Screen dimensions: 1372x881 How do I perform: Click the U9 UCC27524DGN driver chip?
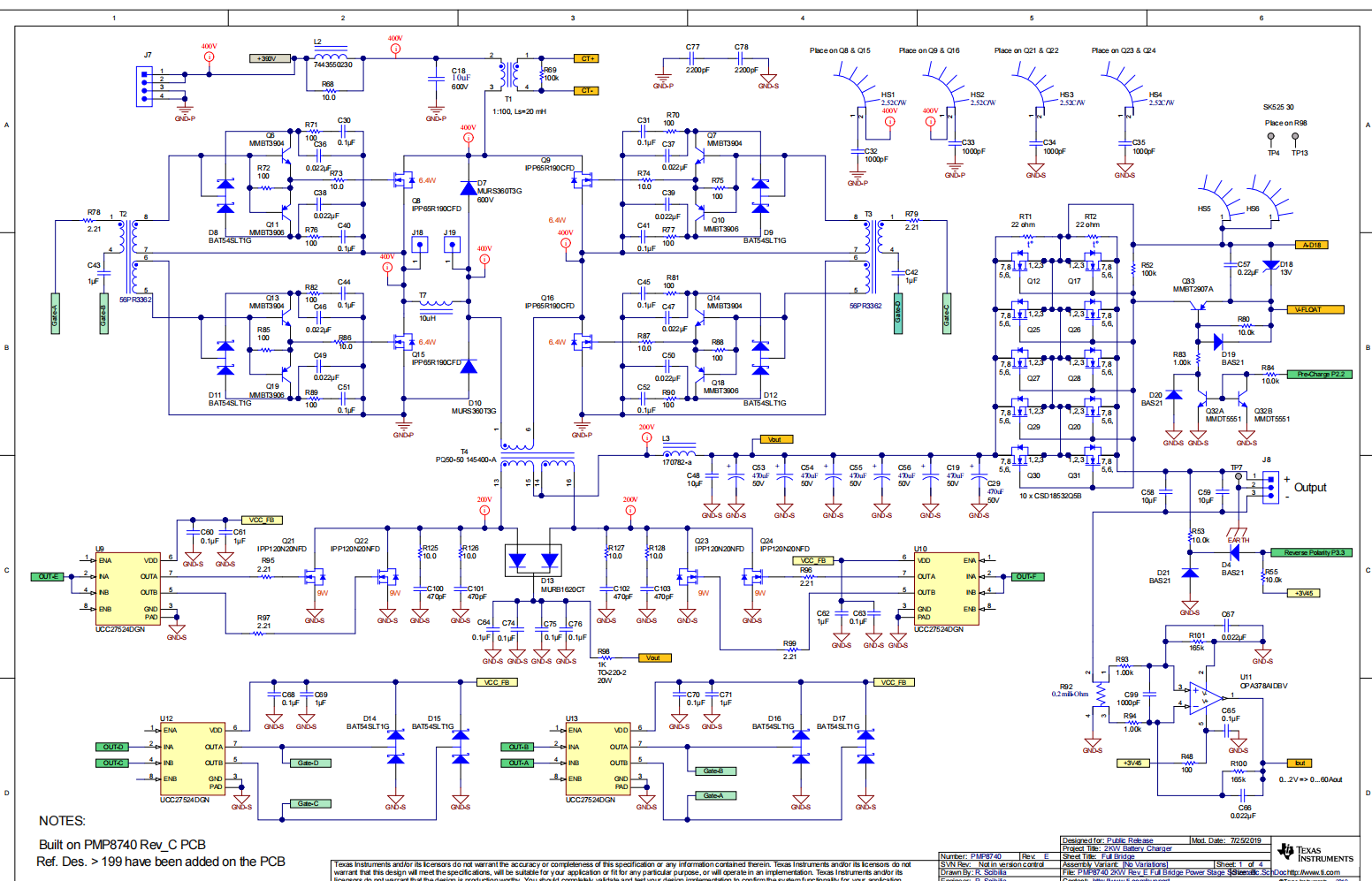127,589
